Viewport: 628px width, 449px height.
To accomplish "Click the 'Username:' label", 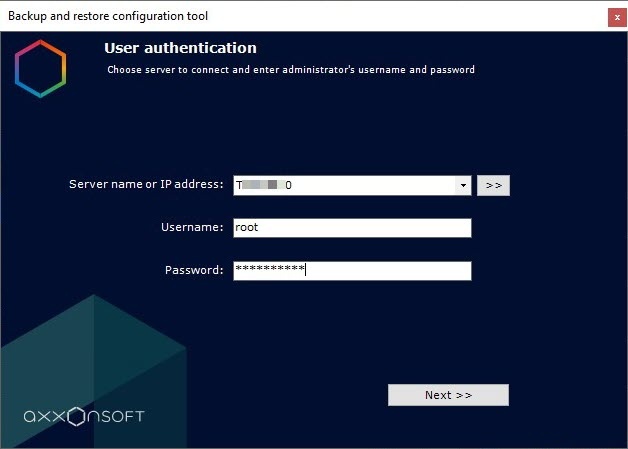I will [192, 228].
